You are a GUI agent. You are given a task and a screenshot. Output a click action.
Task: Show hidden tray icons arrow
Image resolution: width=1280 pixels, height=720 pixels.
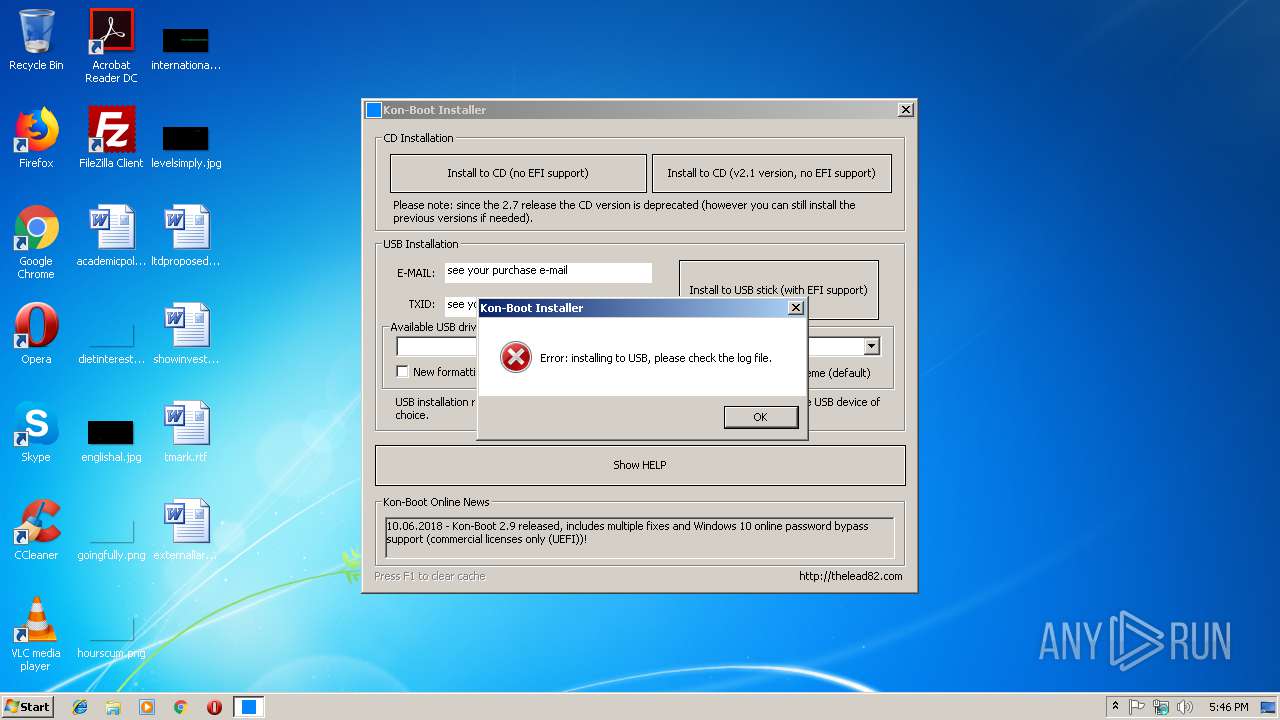coord(1115,707)
